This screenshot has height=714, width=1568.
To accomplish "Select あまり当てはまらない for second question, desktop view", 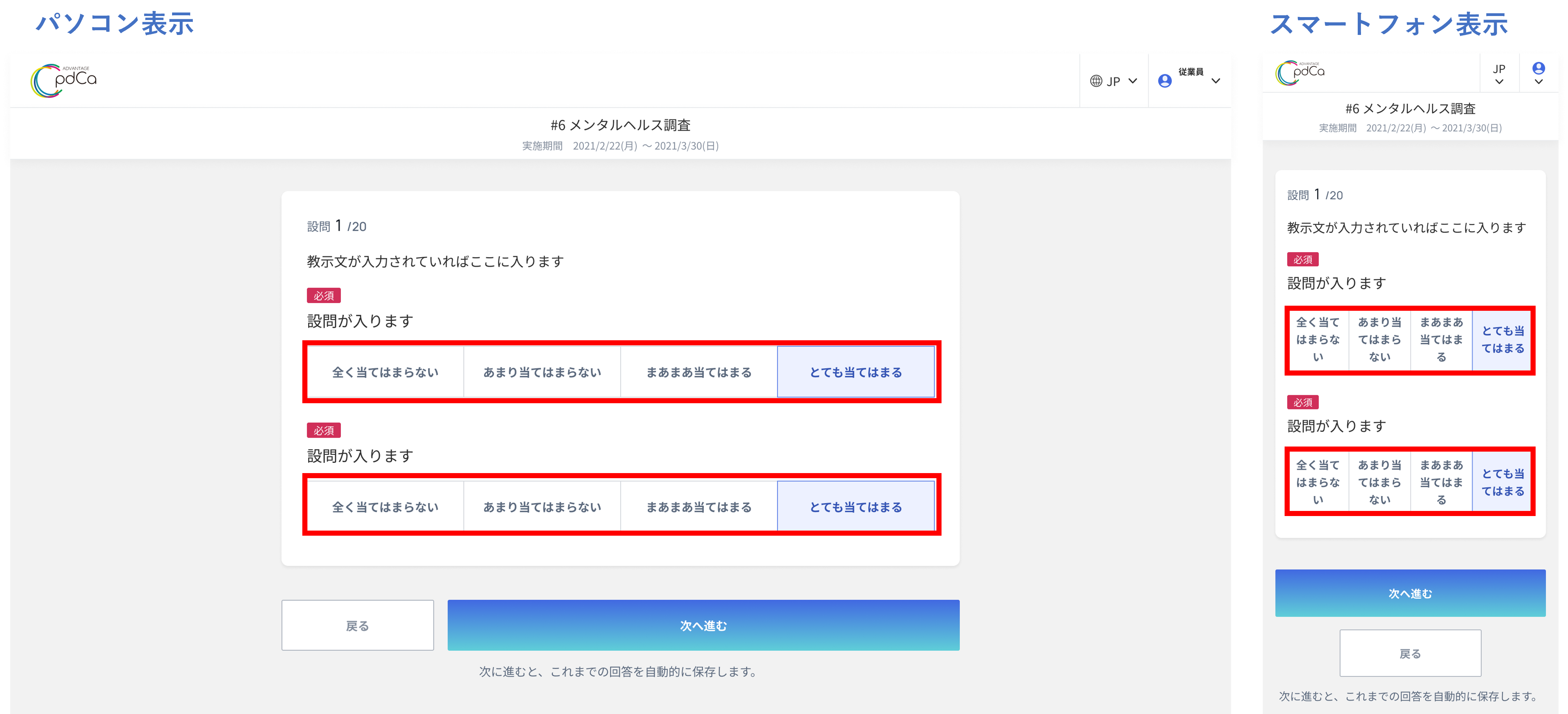I will point(542,507).
